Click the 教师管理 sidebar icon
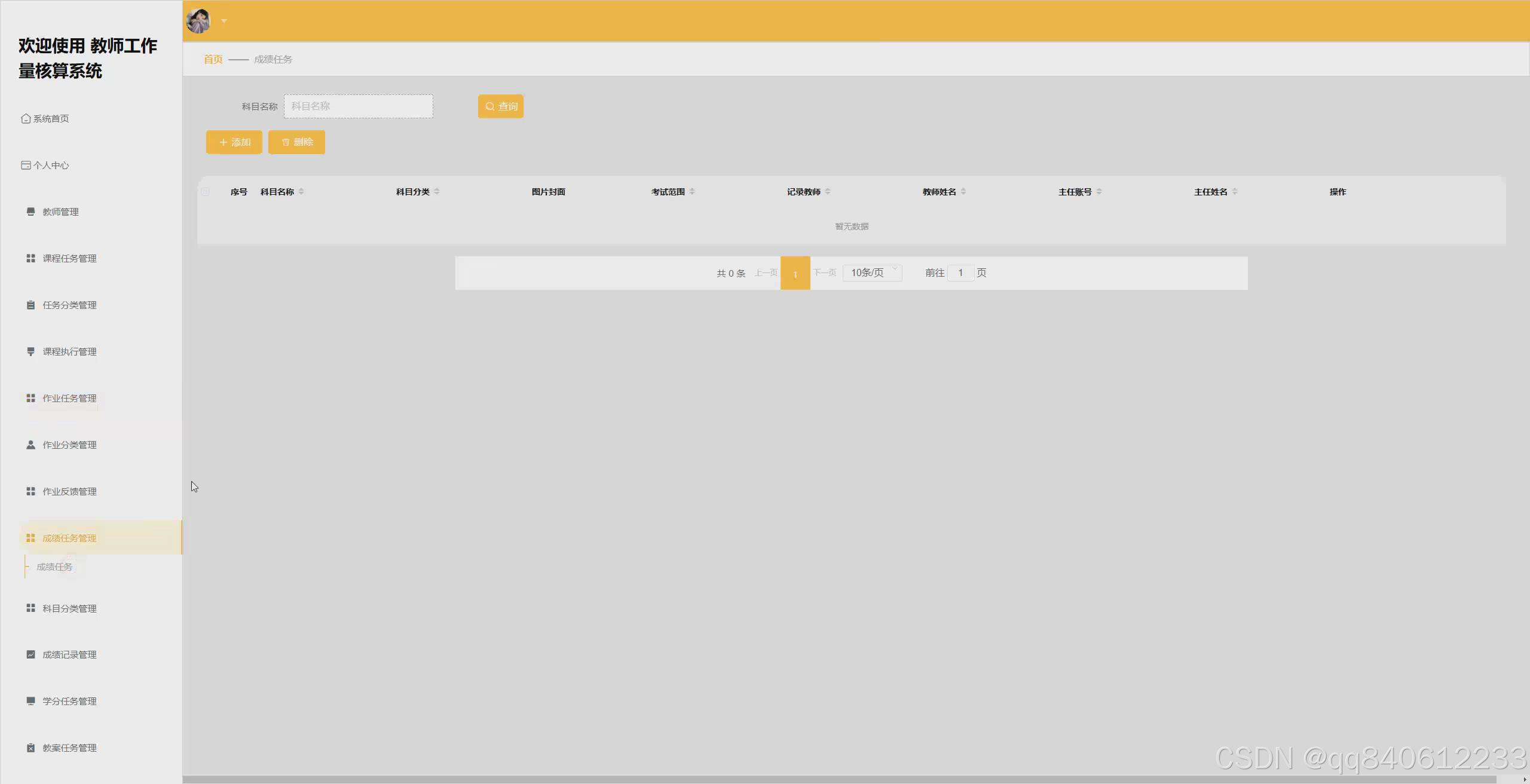 coord(30,212)
